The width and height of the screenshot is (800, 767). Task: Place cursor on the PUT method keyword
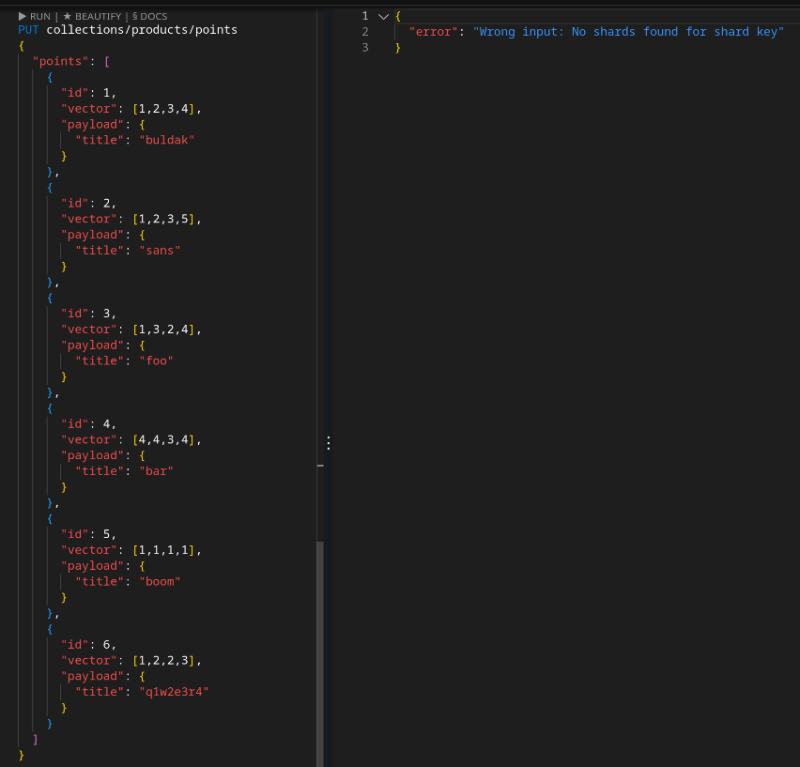[x=29, y=30]
